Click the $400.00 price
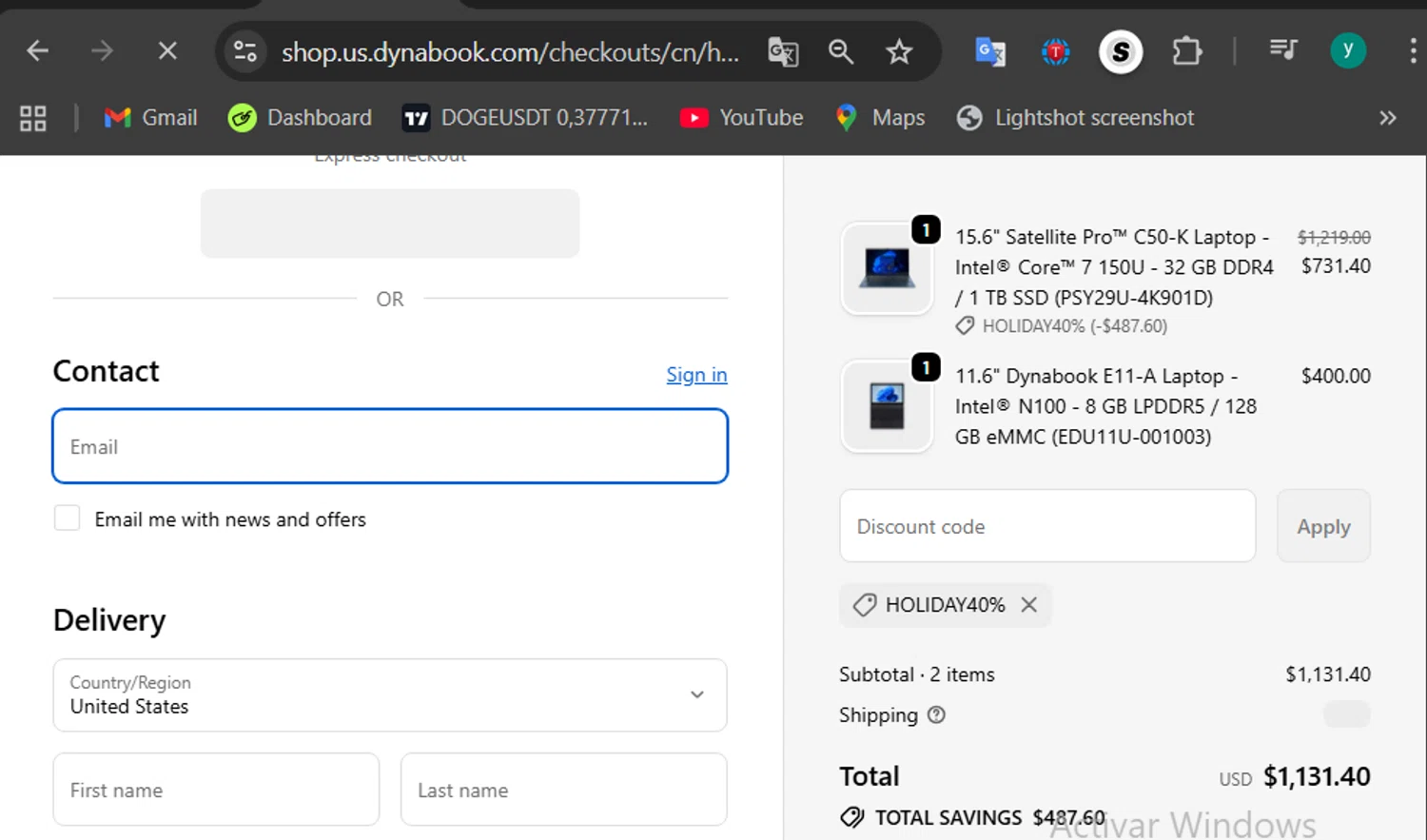Image resolution: width=1427 pixels, height=840 pixels. click(1336, 376)
